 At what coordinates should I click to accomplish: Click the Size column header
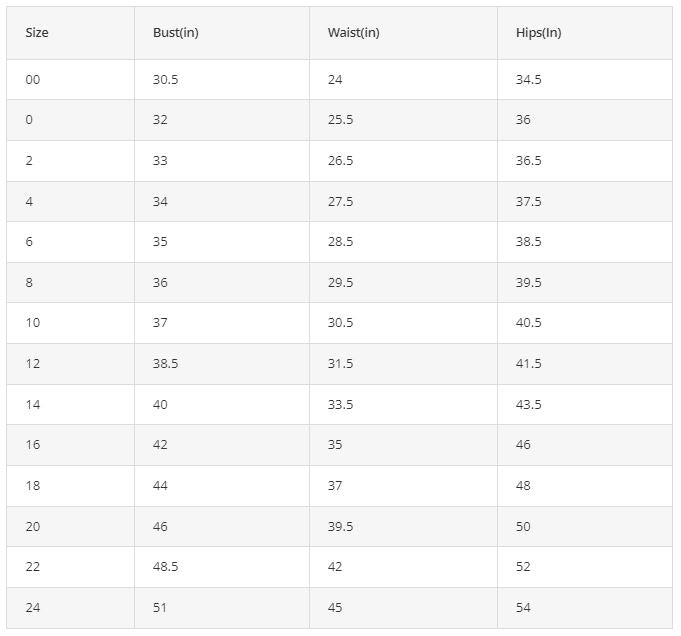pyautogui.click(x=37, y=33)
